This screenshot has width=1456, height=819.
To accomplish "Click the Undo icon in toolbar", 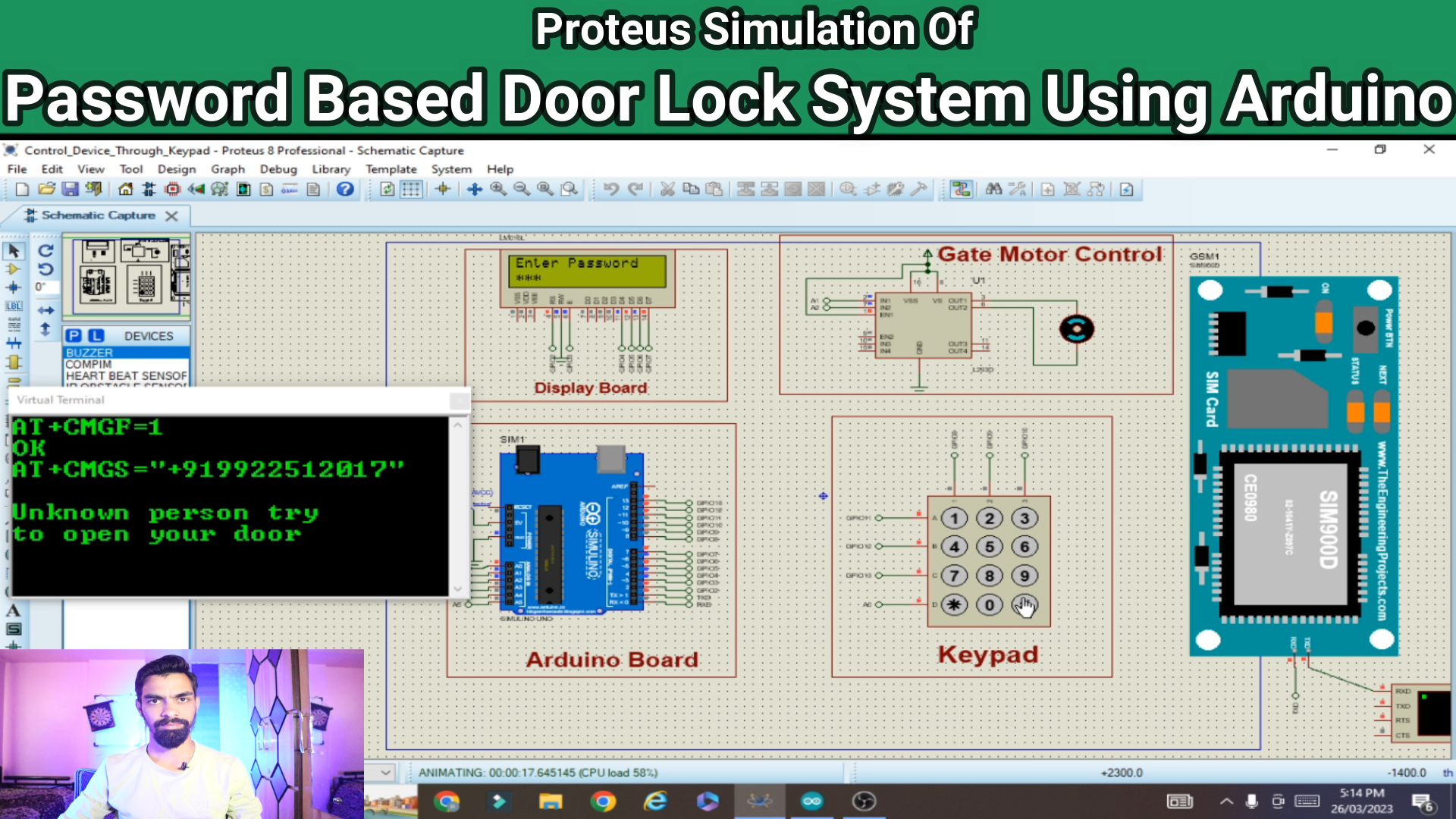I will pyautogui.click(x=610, y=192).
